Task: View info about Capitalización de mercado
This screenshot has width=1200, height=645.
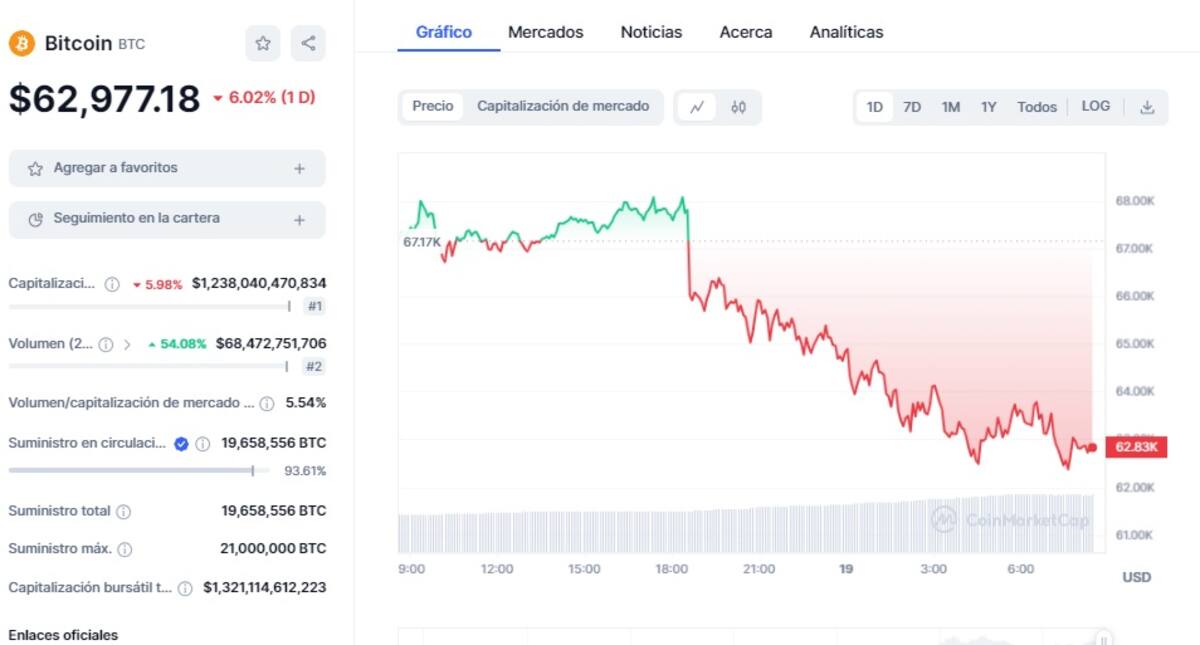Action: click(x=110, y=283)
